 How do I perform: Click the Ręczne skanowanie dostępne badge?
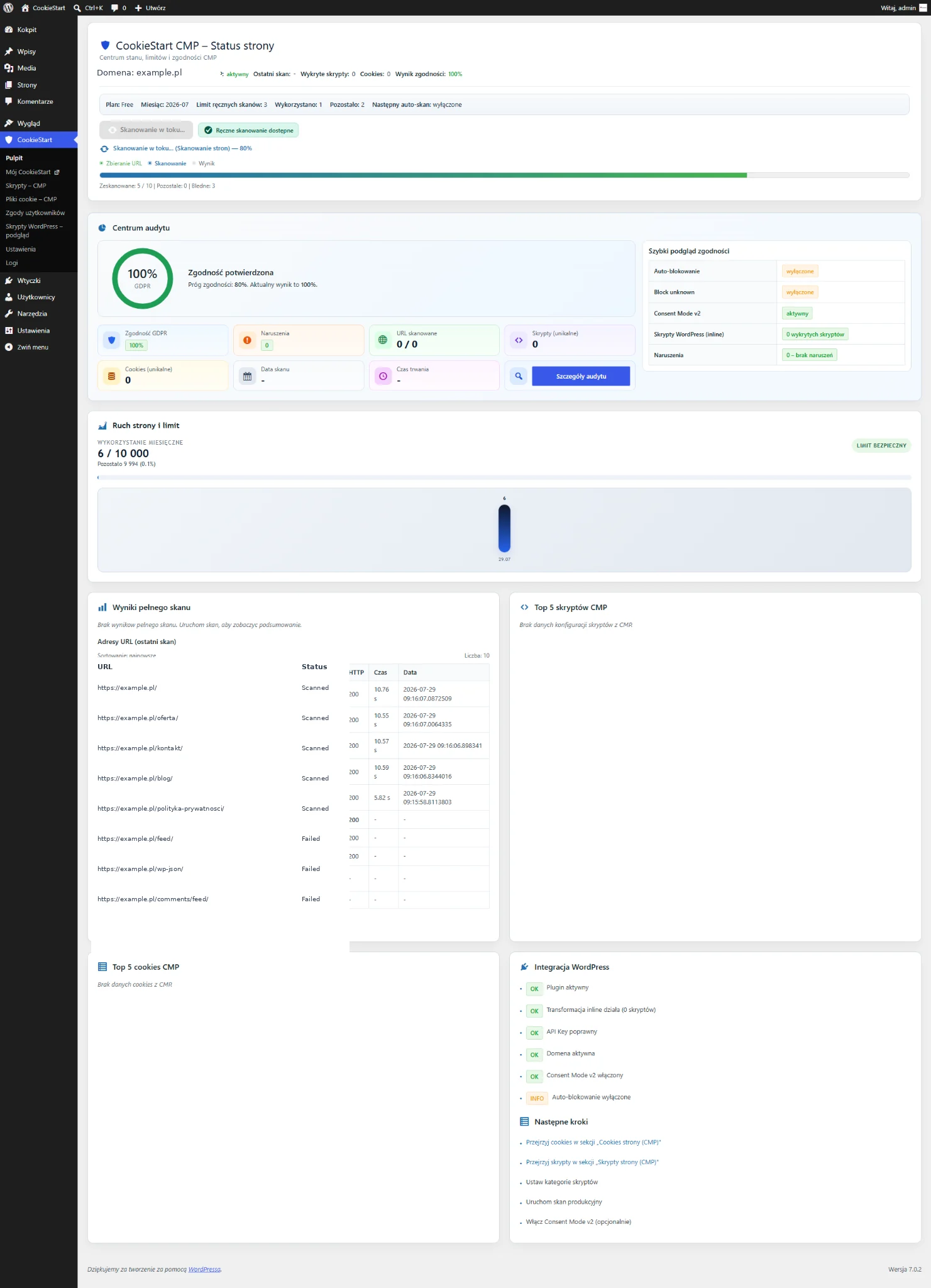(x=248, y=130)
